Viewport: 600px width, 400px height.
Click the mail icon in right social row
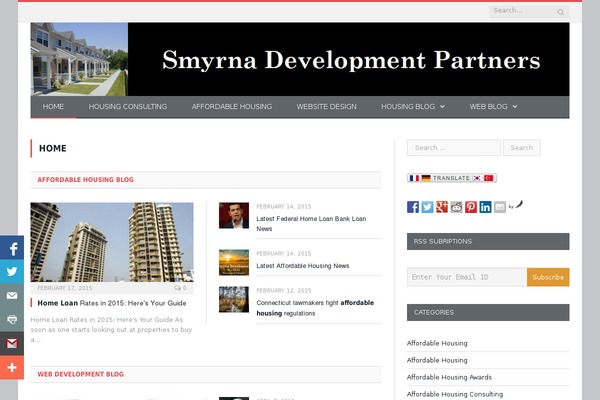coord(500,207)
